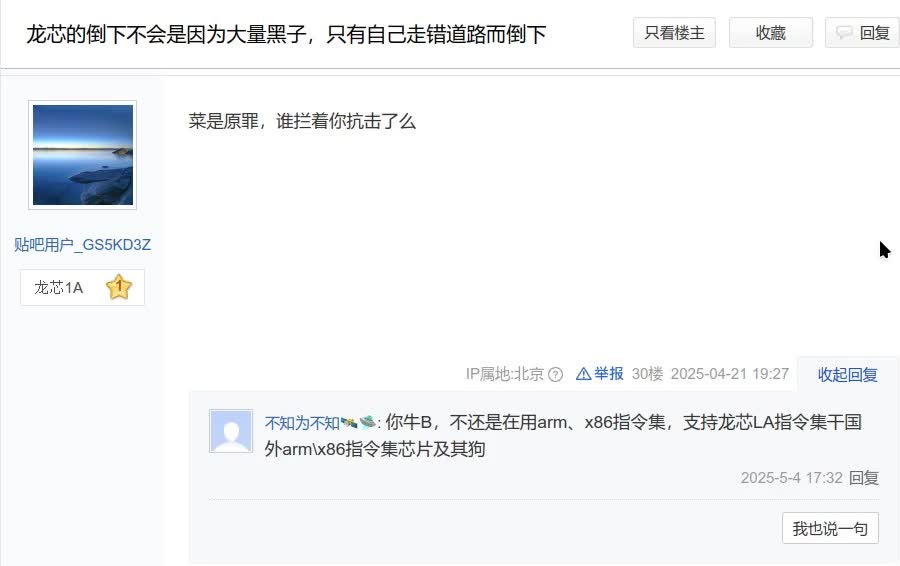Click the 只看楼主 button
The height and width of the screenshot is (566, 900).
tap(674, 33)
